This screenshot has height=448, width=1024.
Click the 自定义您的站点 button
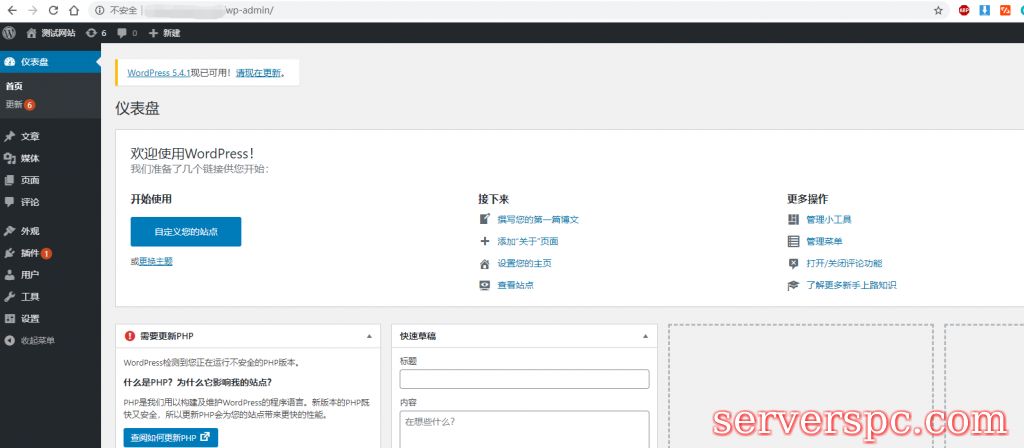click(186, 231)
